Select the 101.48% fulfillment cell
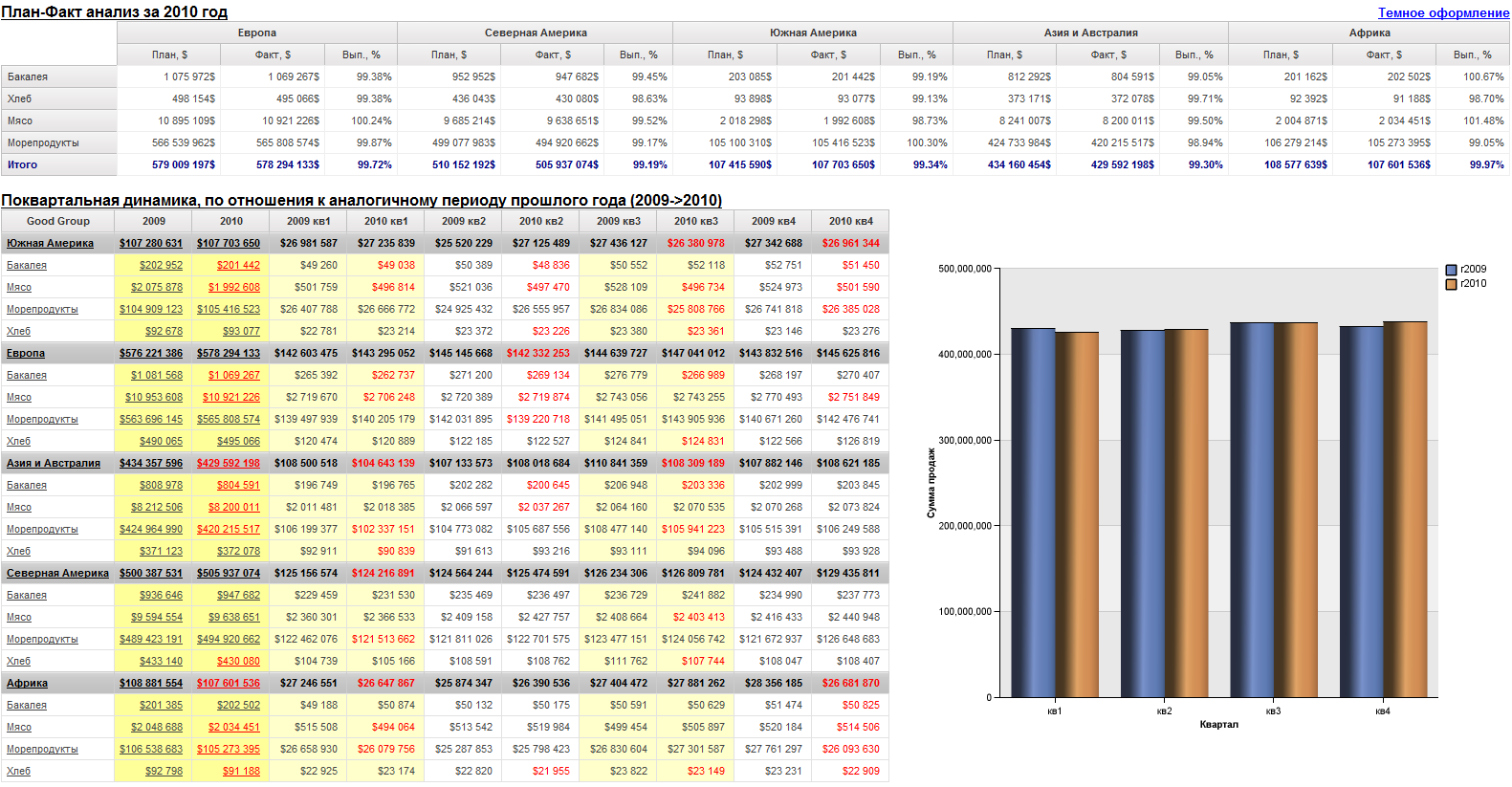The height and width of the screenshot is (787, 1512). pyautogui.click(x=1473, y=120)
